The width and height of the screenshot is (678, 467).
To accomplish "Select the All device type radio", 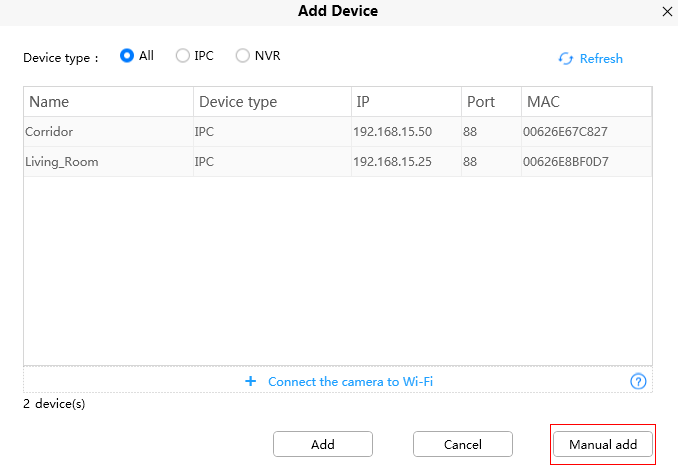I will tap(127, 56).
